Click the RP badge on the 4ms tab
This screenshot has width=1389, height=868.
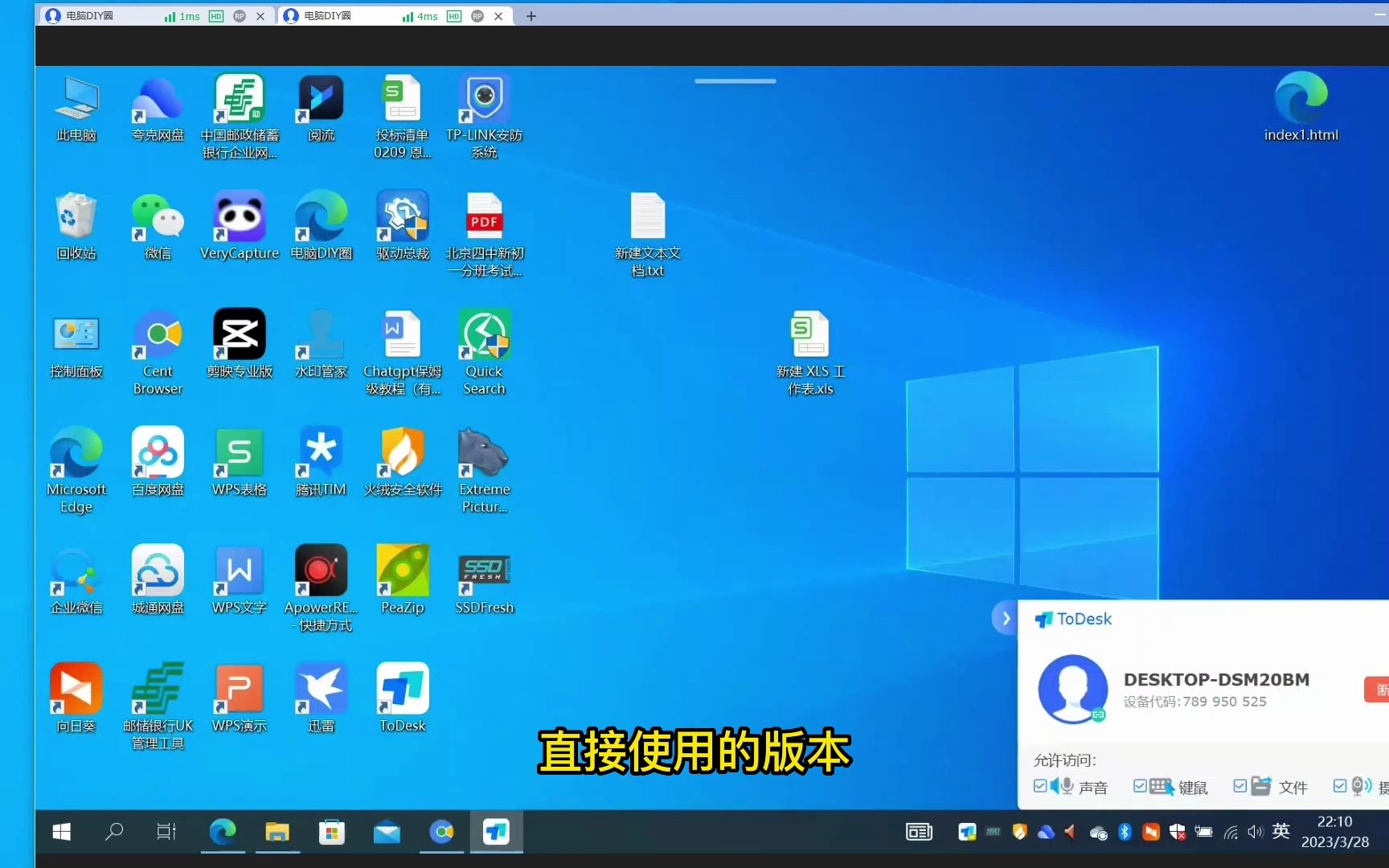[477, 16]
